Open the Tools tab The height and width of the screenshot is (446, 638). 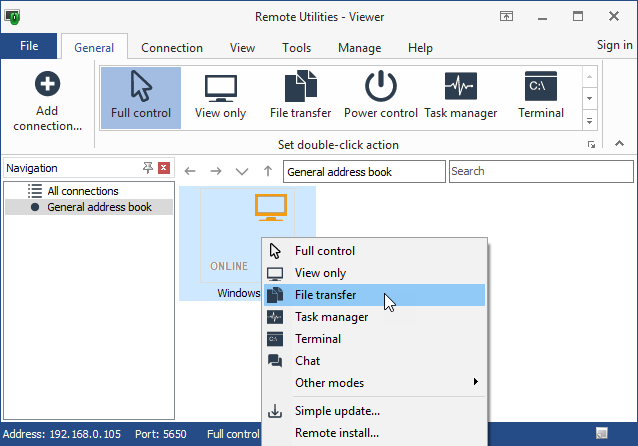297,48
